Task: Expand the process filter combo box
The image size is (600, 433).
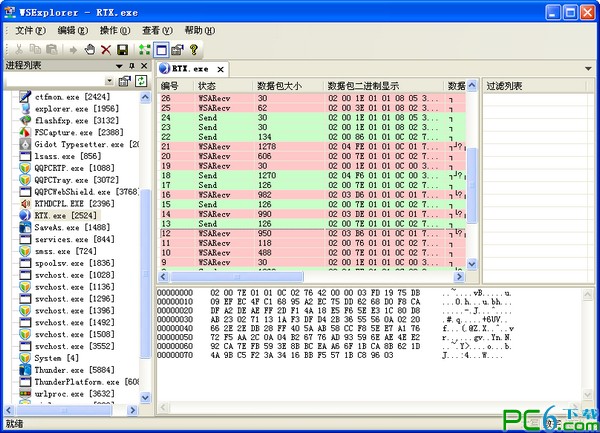Action: (x=110, y=80)
